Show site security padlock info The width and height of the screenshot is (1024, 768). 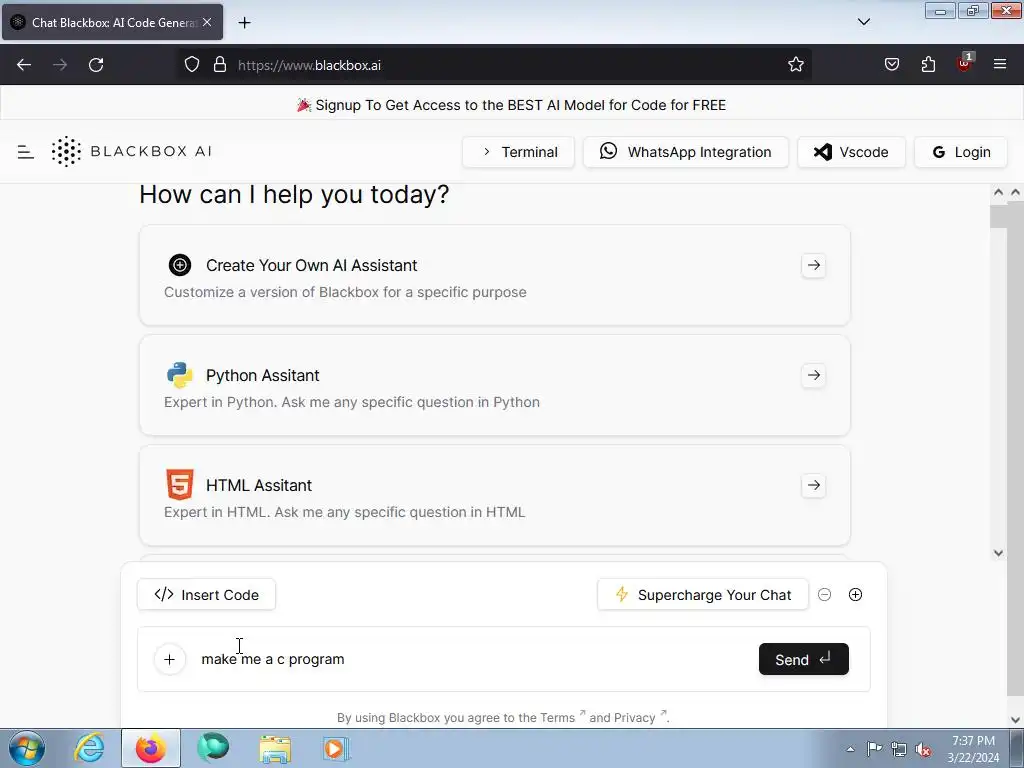coord(220,65)
